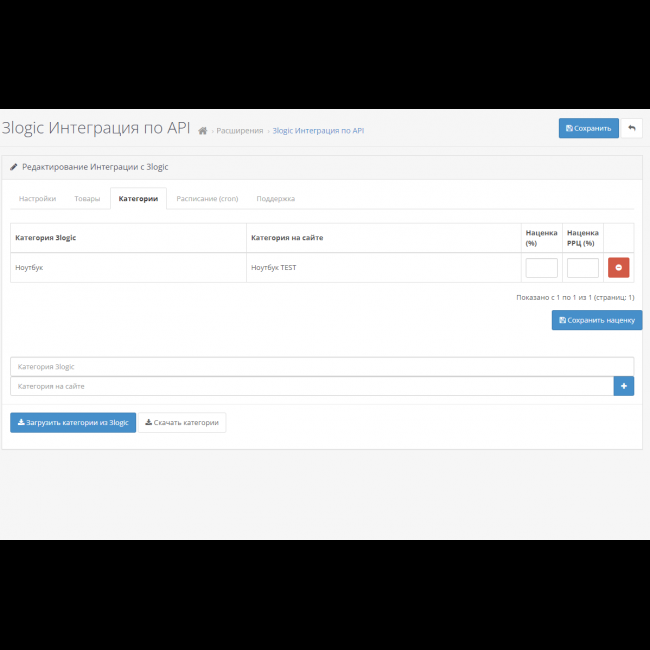This screenshot has height=650, width=650.
Task: Click the pencil icon in the panel heading
Action: click(x=14, y=167)
